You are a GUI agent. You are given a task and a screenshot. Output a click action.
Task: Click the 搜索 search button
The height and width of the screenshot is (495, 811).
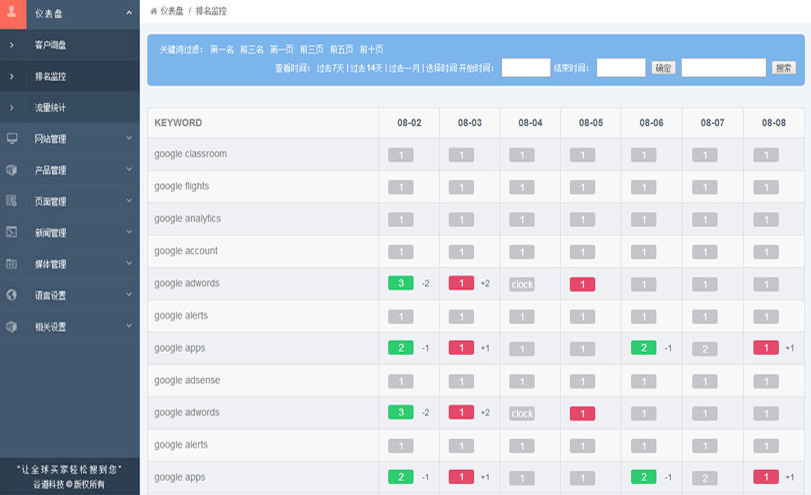[784, 68]
